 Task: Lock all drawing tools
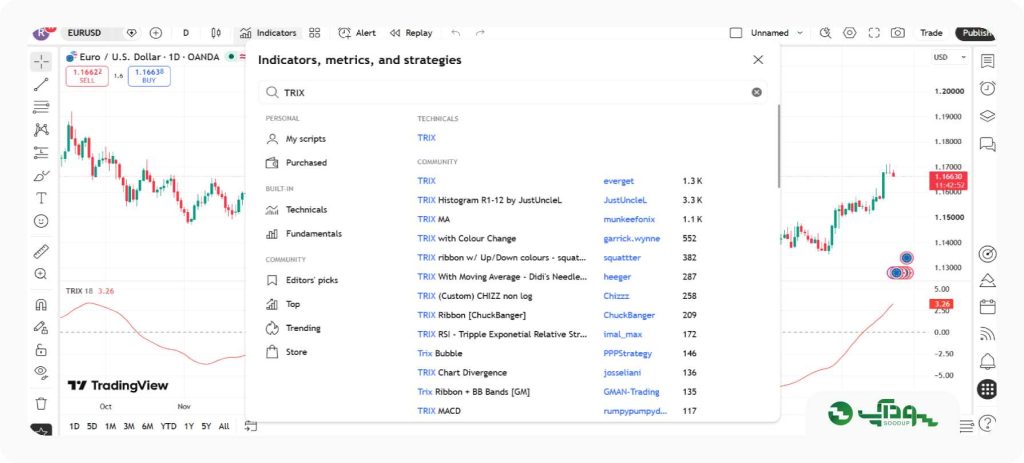pyautogui.click(x=41, y=350)
